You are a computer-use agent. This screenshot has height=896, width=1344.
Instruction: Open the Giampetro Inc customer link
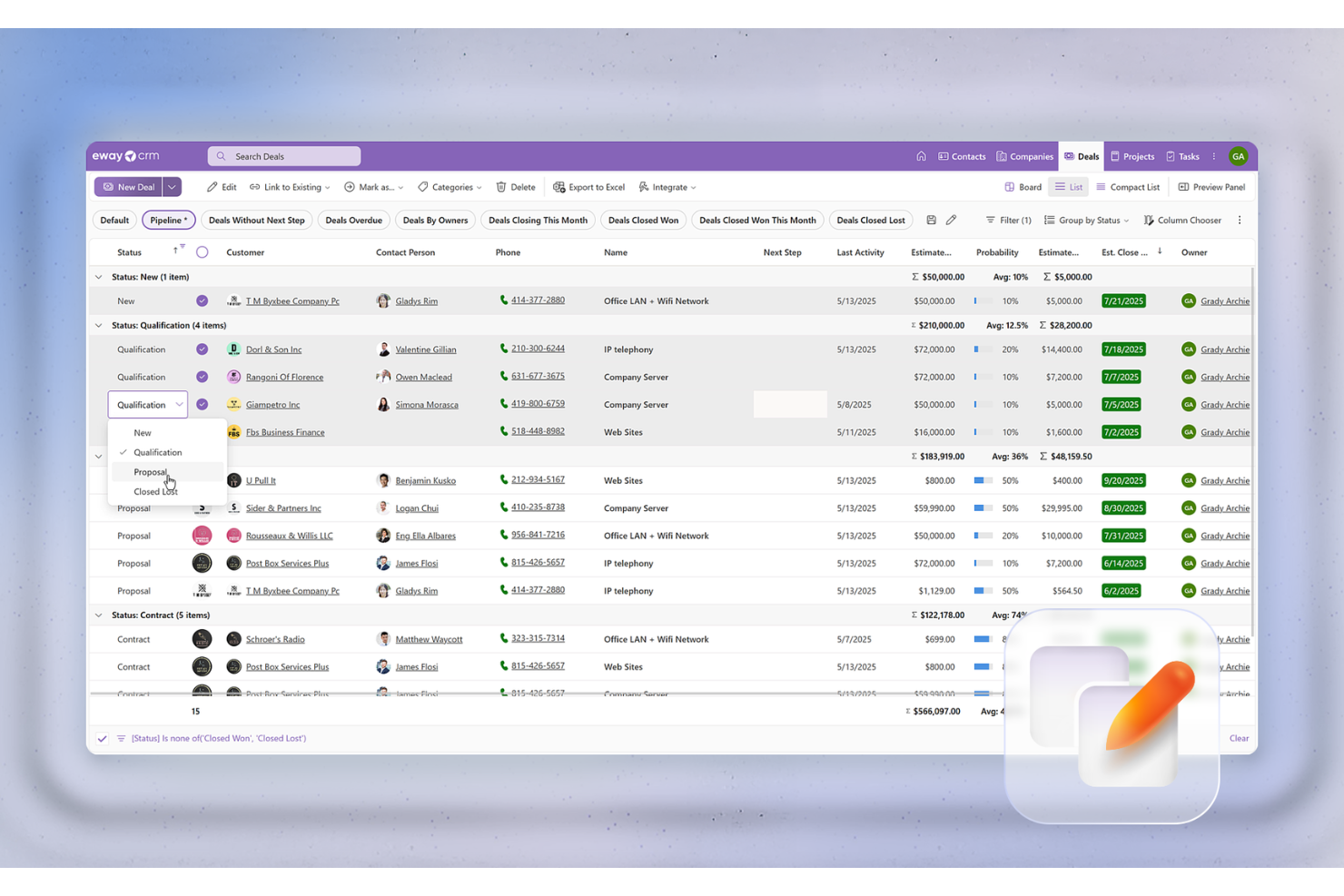click(x=272, y=405)
